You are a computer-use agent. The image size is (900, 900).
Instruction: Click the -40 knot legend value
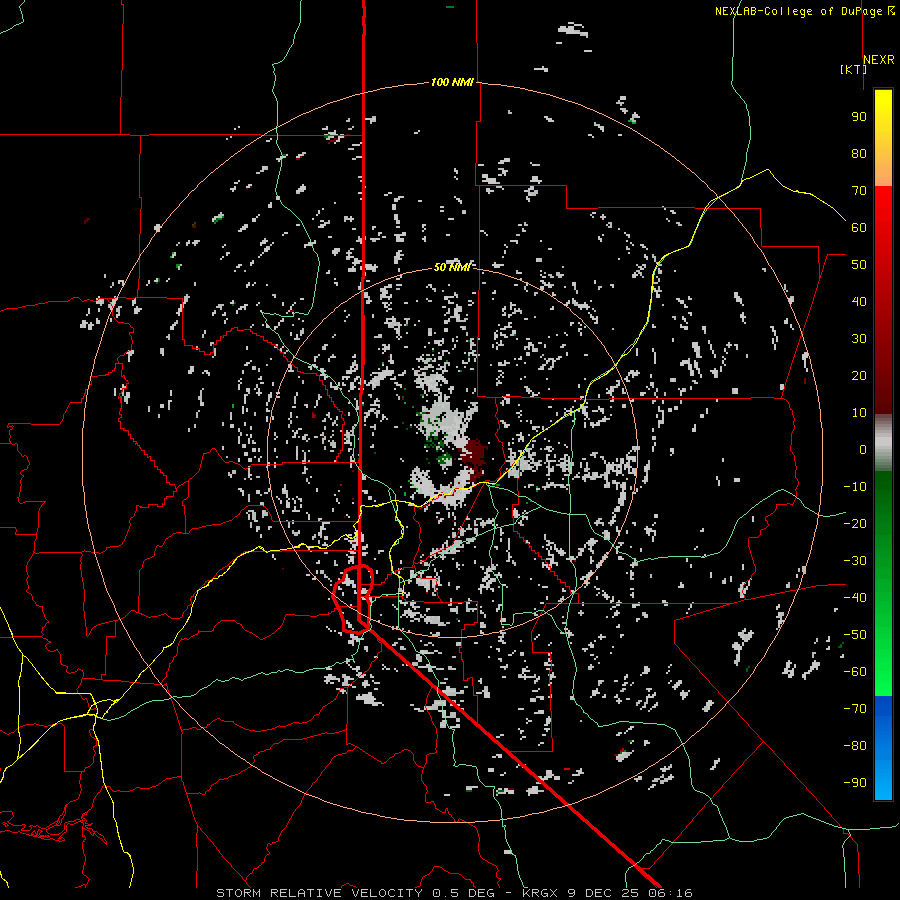tap(855, 598)
